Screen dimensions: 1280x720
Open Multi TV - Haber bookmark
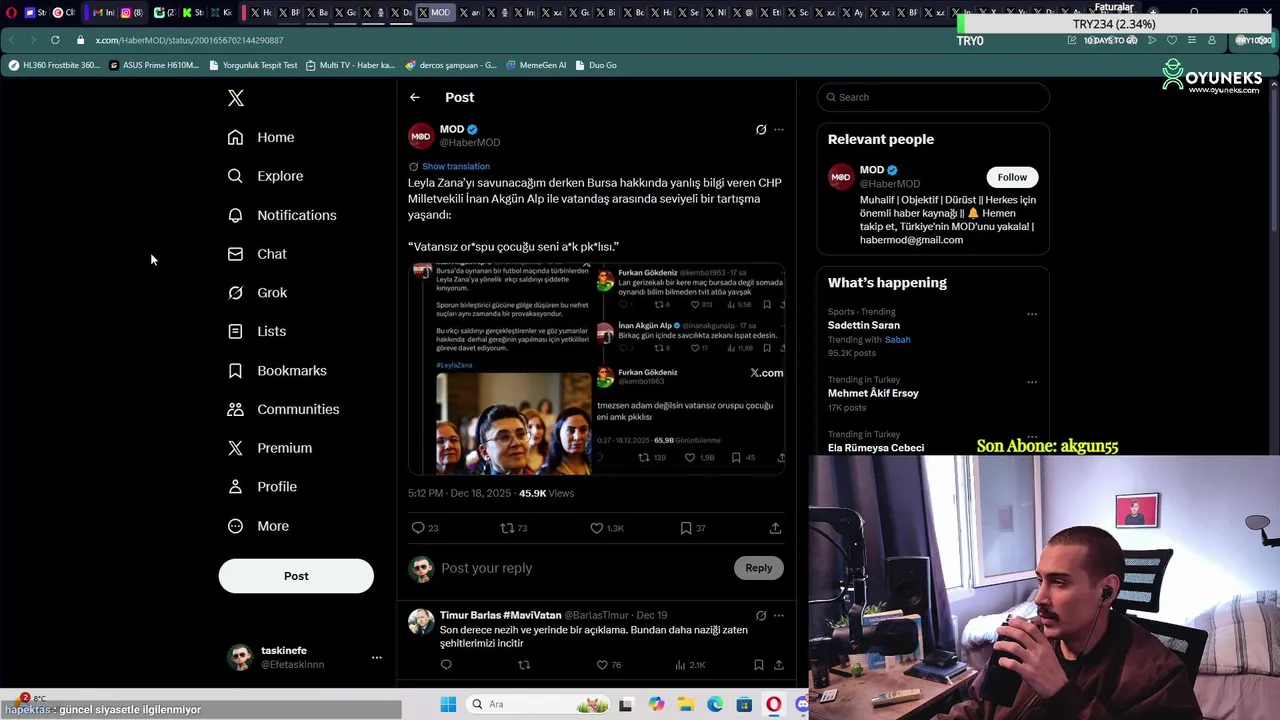(x=350, y=65)
